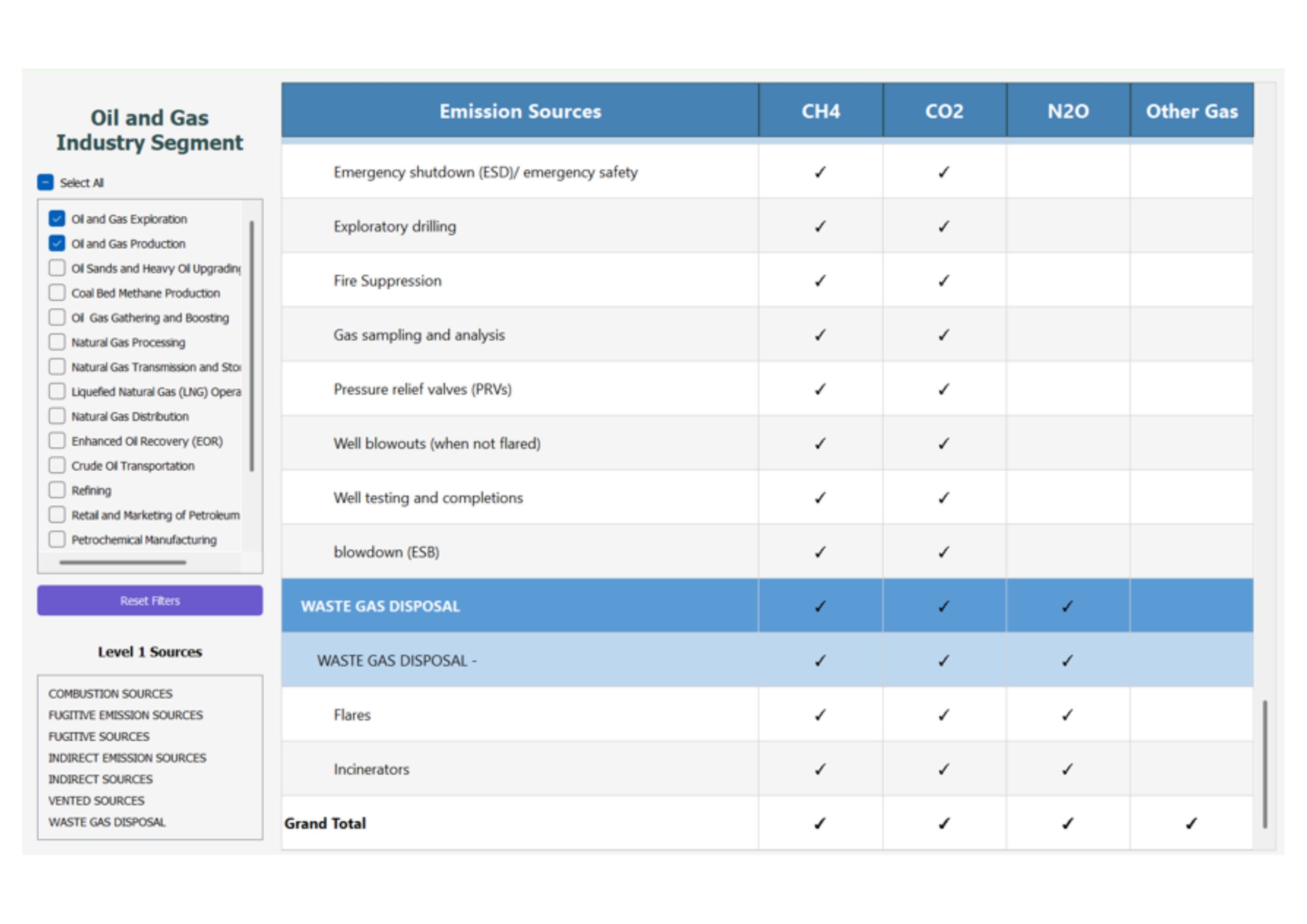Uncheck Oil and Gas Production segment
Viewport: 1307px width, 924px height.
[57, 244]
